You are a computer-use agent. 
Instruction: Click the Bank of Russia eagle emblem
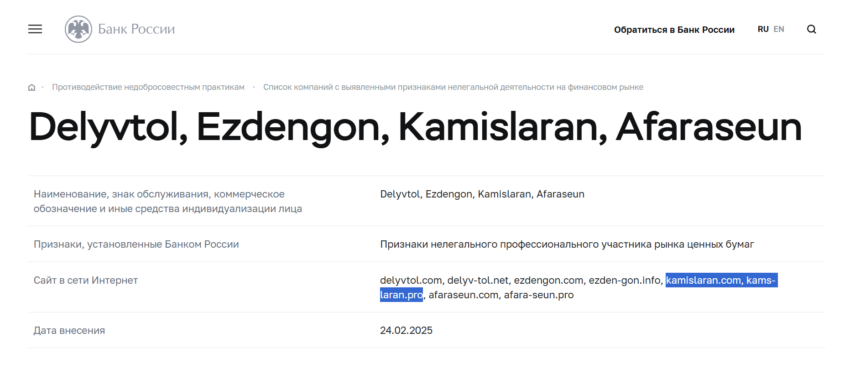click(78, 29)
